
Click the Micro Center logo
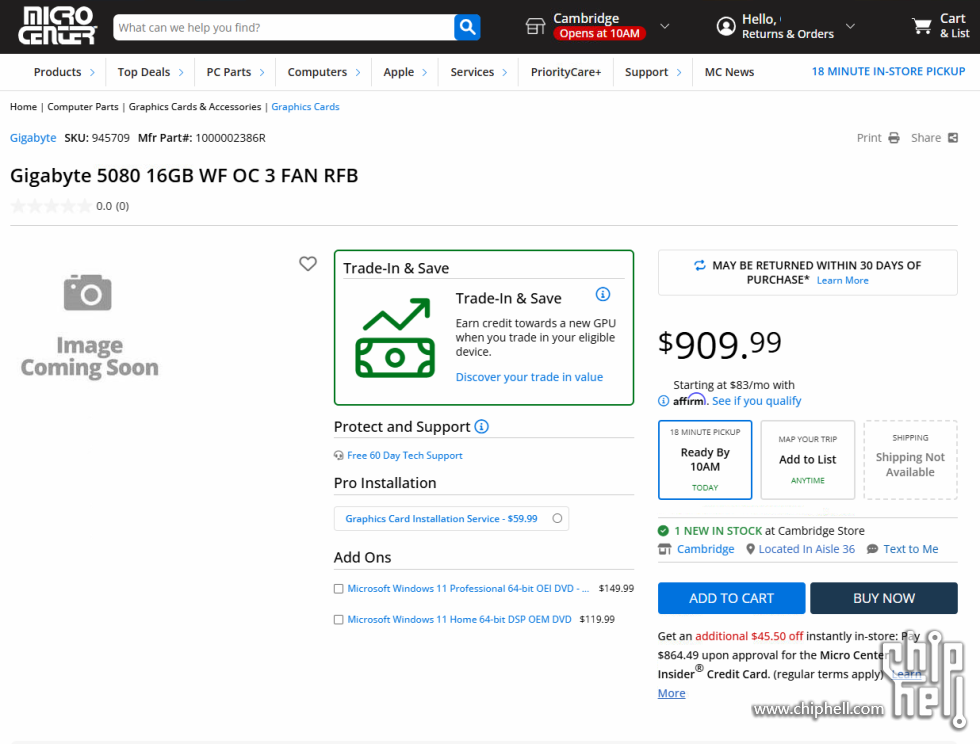click(58, 26)
